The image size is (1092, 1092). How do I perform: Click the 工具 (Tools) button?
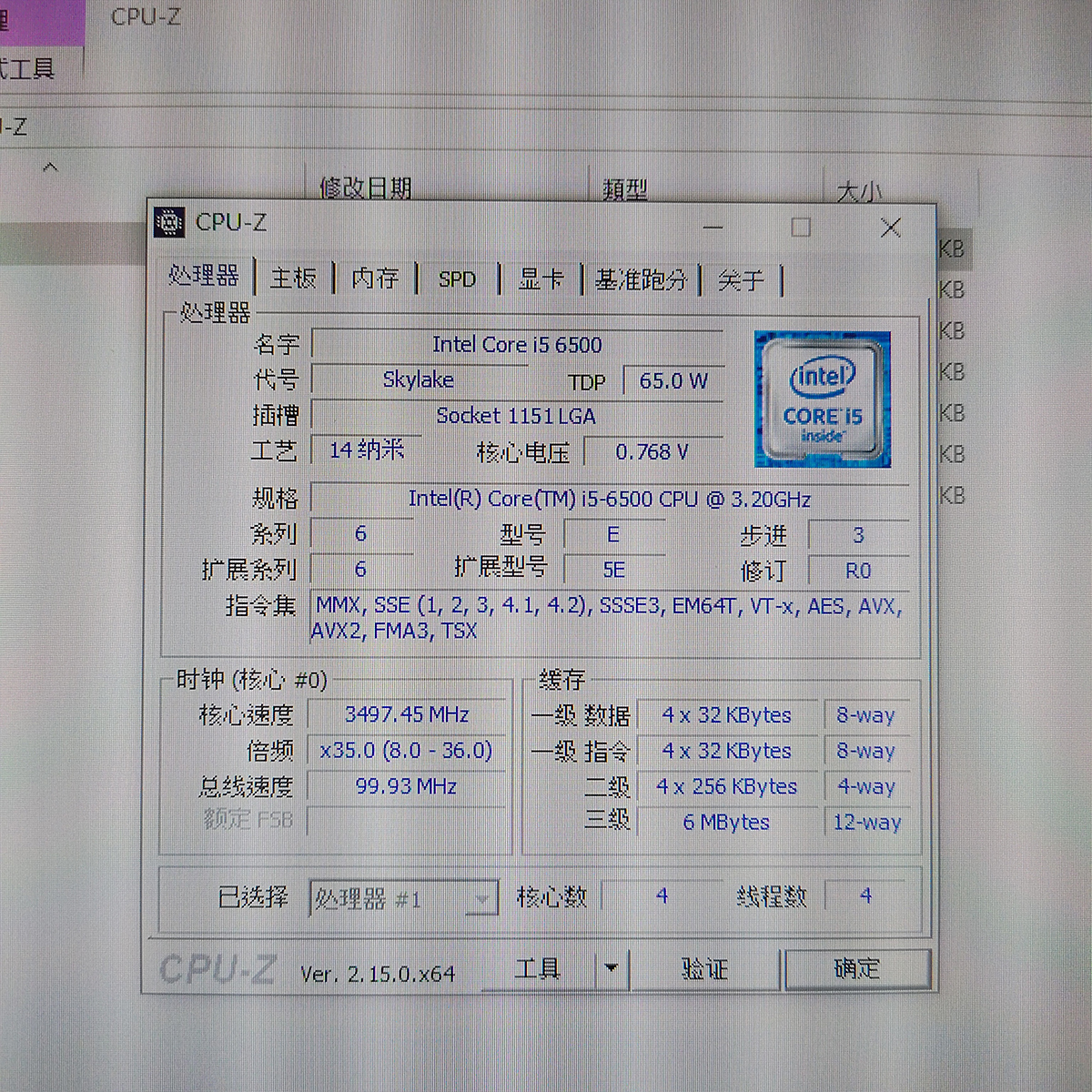coord(538,968)
